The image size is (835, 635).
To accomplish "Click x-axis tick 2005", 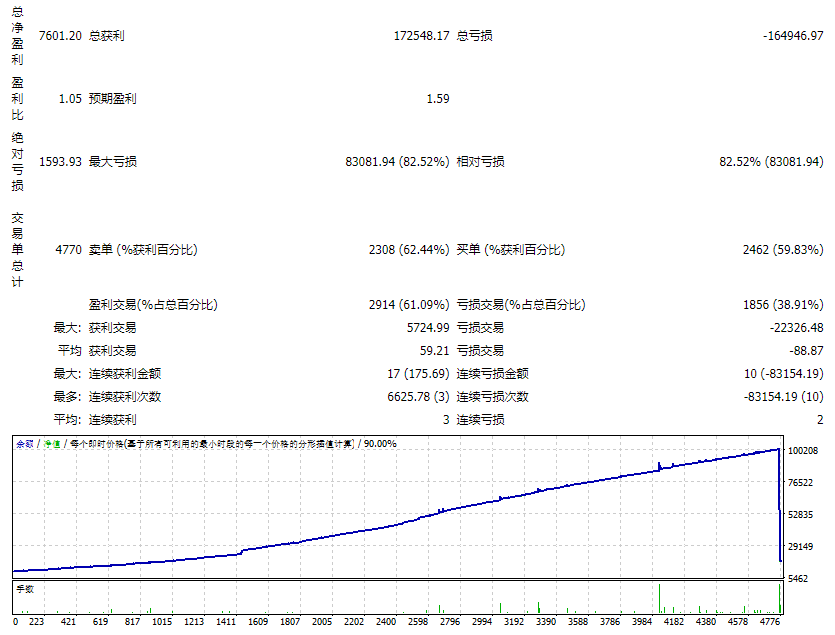I will [x=322, y=622].
